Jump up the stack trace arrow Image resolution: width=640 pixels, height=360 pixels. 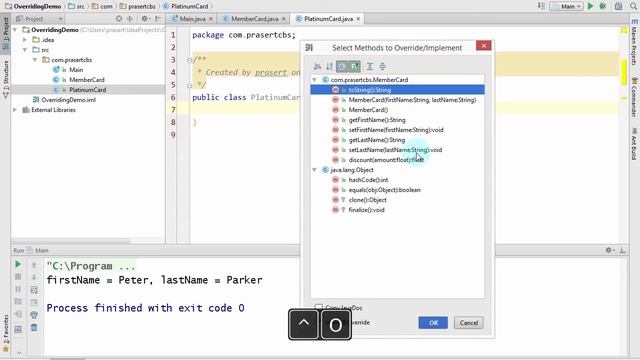(34, 265)
